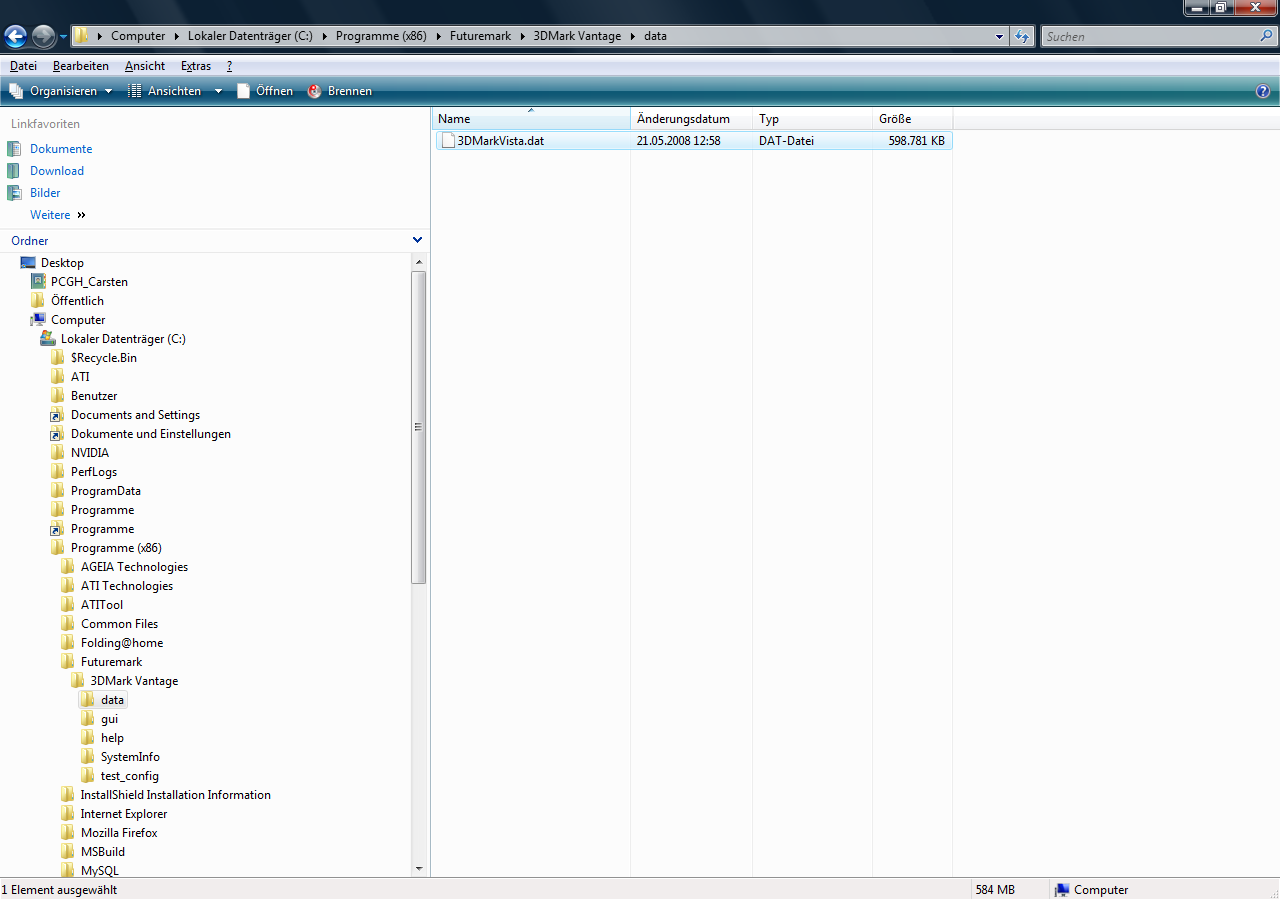Sort by the Größe column header

(912, 119)
